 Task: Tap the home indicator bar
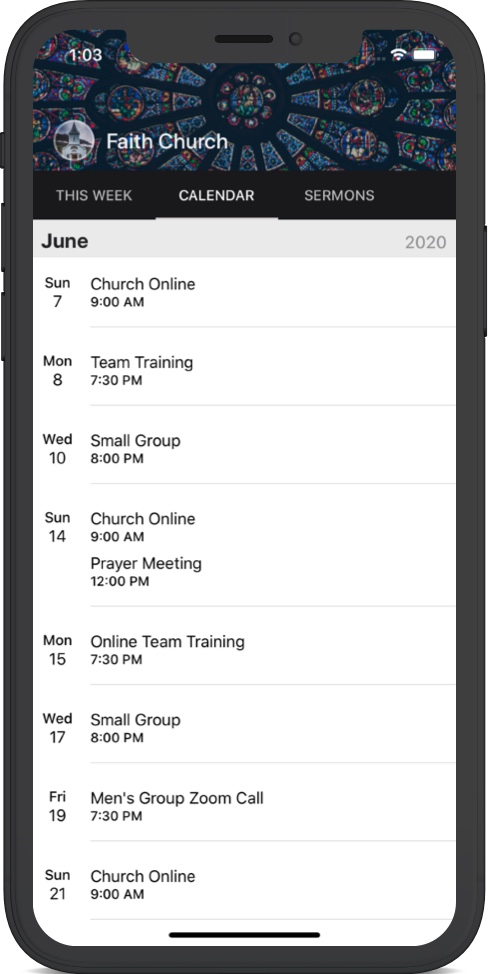coord(244,934)
